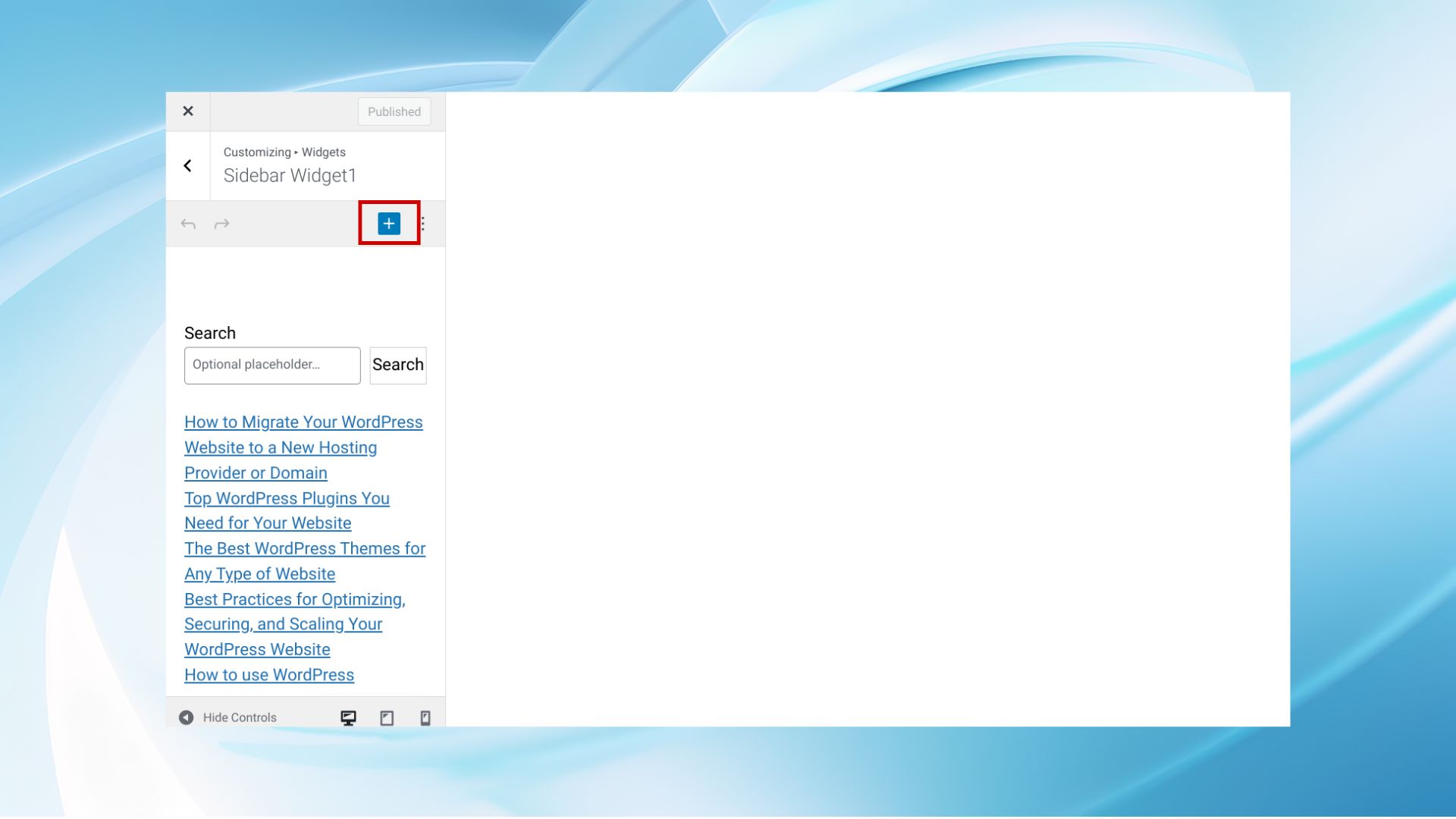
Task: Go back with the left chevron arrow
Action: coord(187,166)
